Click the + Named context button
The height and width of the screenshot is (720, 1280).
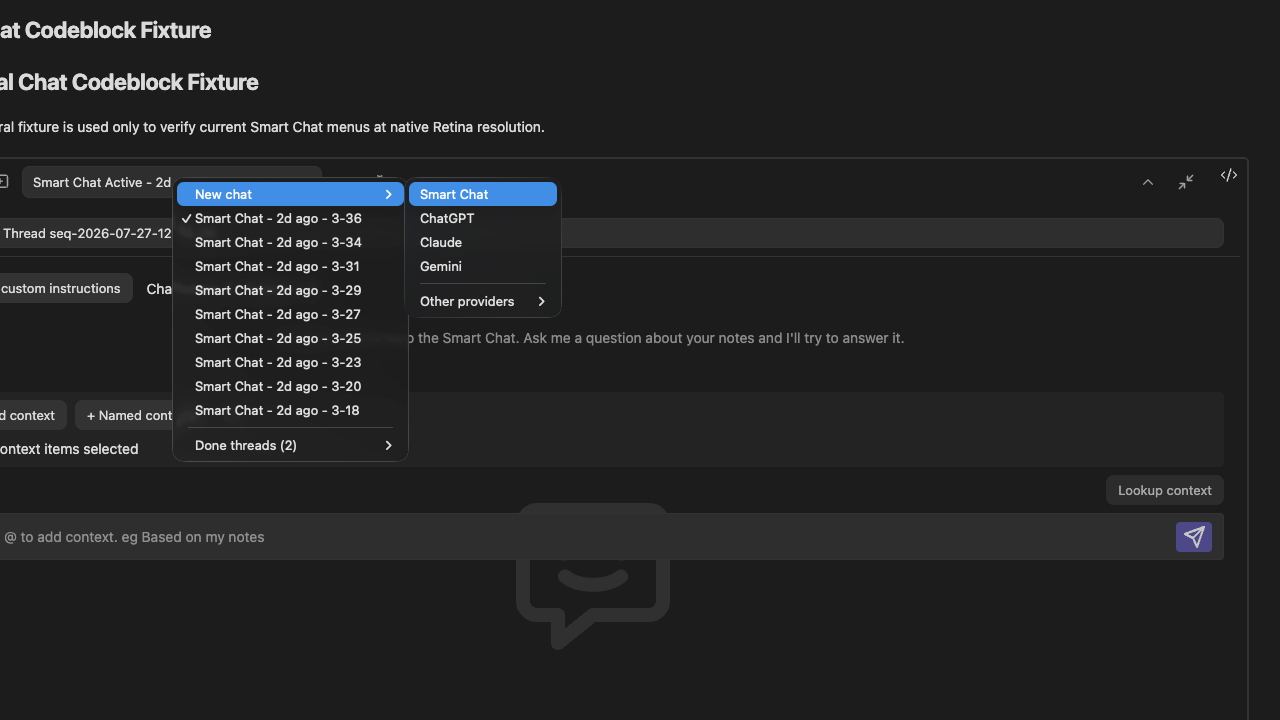point(126,415)
